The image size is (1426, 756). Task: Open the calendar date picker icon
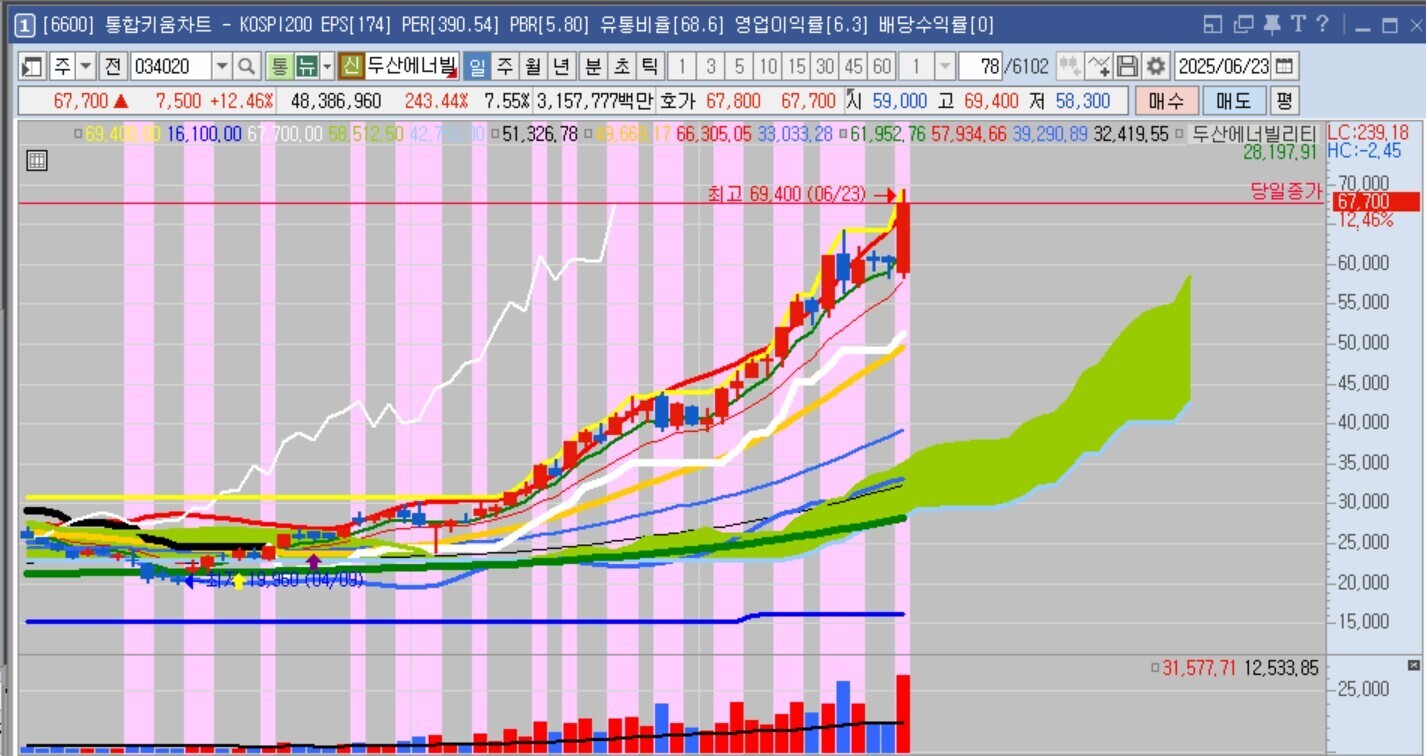(x=1284, y=67)
